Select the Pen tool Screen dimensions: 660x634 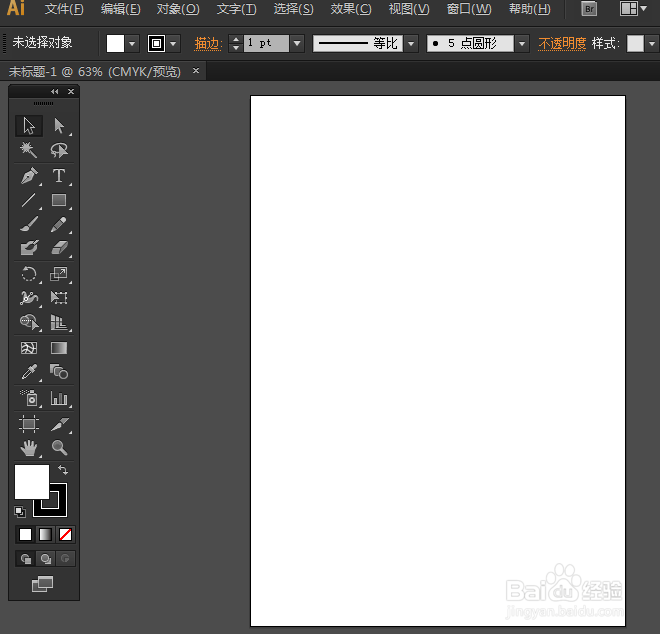[29, 176]
